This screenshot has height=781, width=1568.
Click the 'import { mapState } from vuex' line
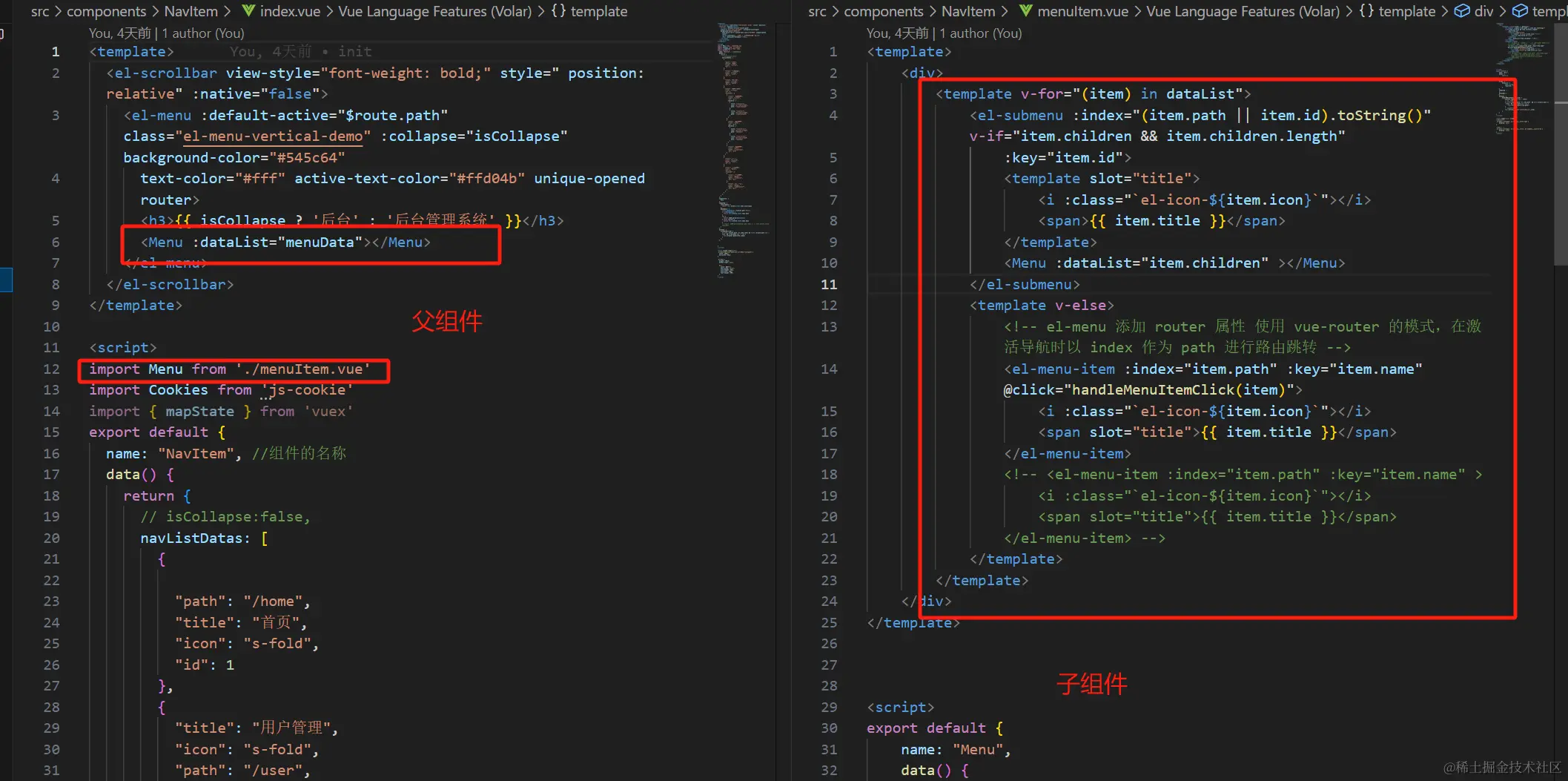coord(221,412)
